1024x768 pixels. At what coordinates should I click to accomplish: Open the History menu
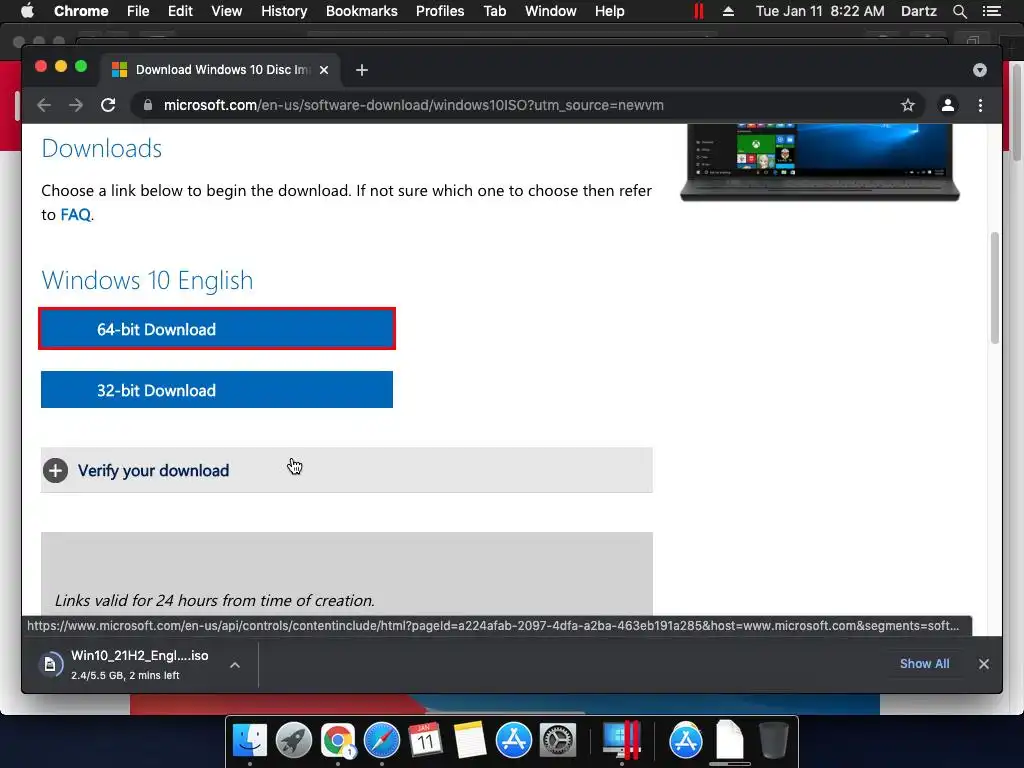tap(283, 11)
